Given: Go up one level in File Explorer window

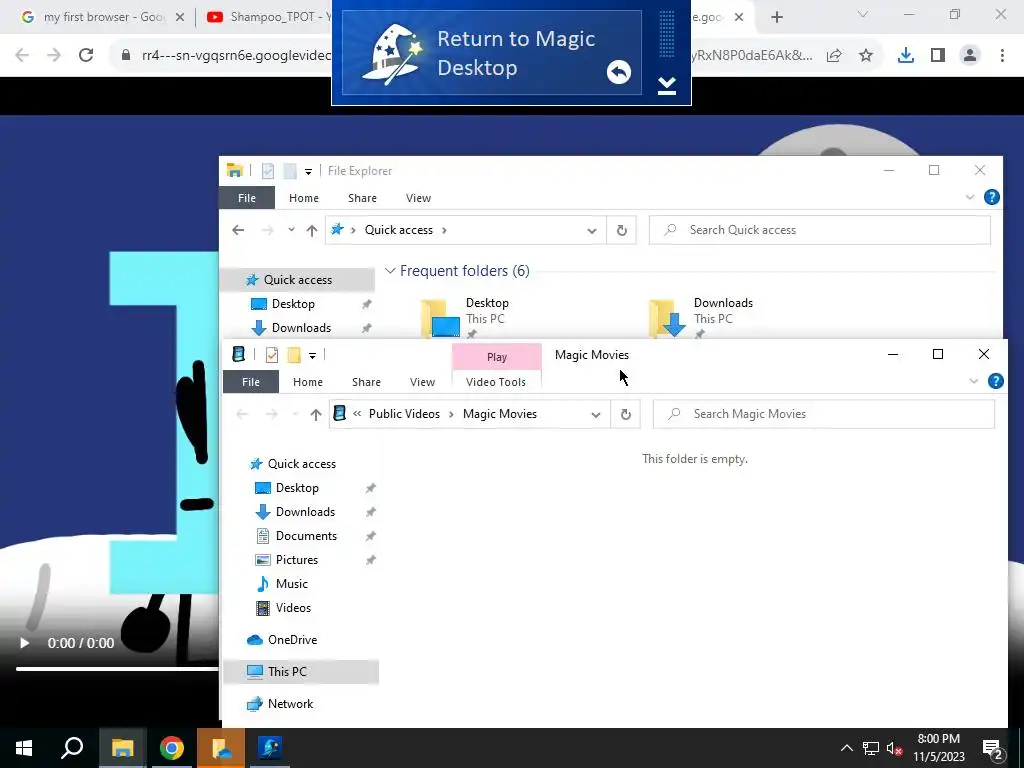Looking at the screenshot, I should pos(312,230).
